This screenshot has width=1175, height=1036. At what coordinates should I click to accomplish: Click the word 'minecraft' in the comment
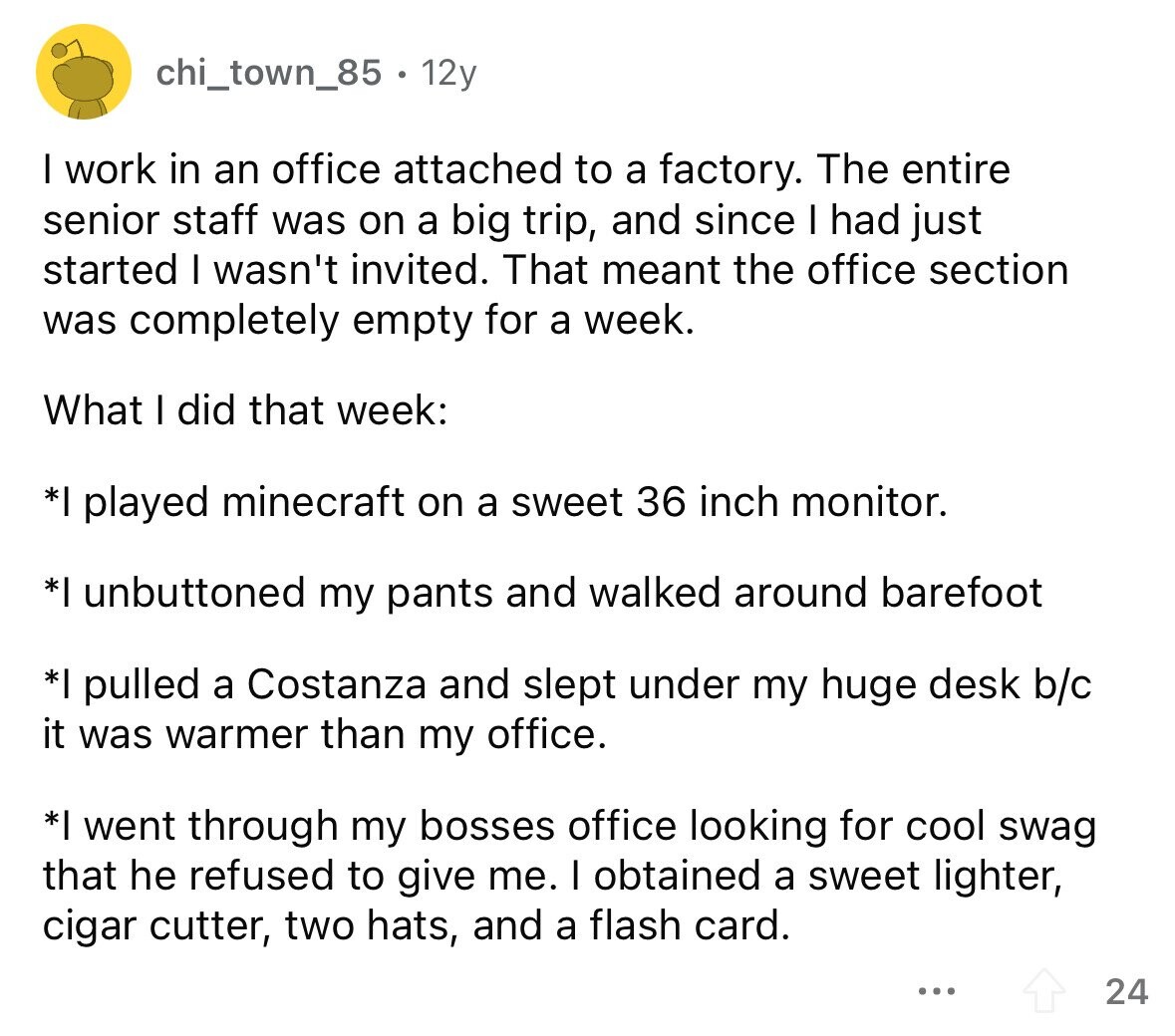[x=313, y=501]
